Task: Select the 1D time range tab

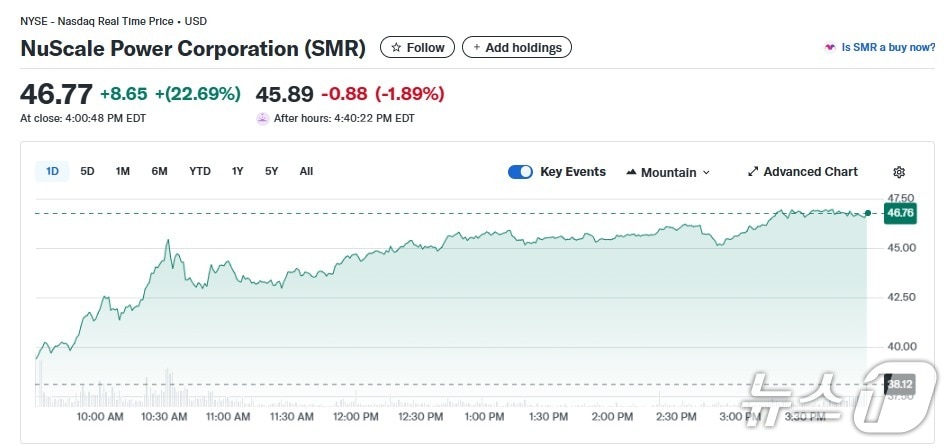Action: click(x=52, y=171)
